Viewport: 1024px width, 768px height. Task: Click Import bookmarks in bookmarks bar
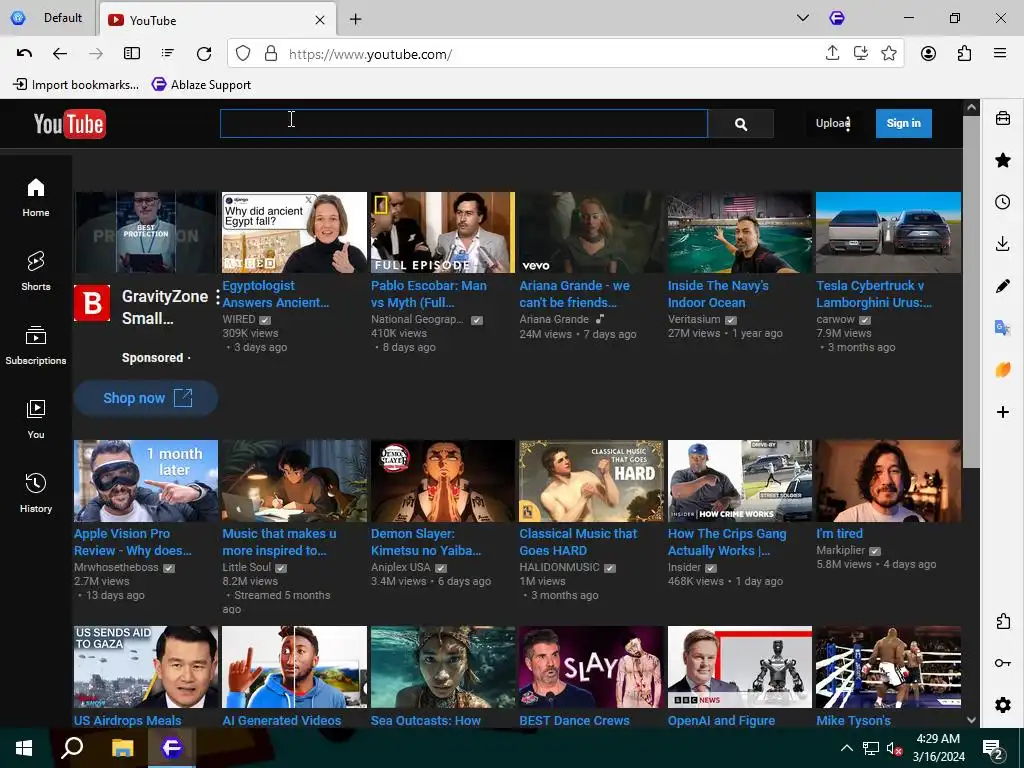[76, 84]
